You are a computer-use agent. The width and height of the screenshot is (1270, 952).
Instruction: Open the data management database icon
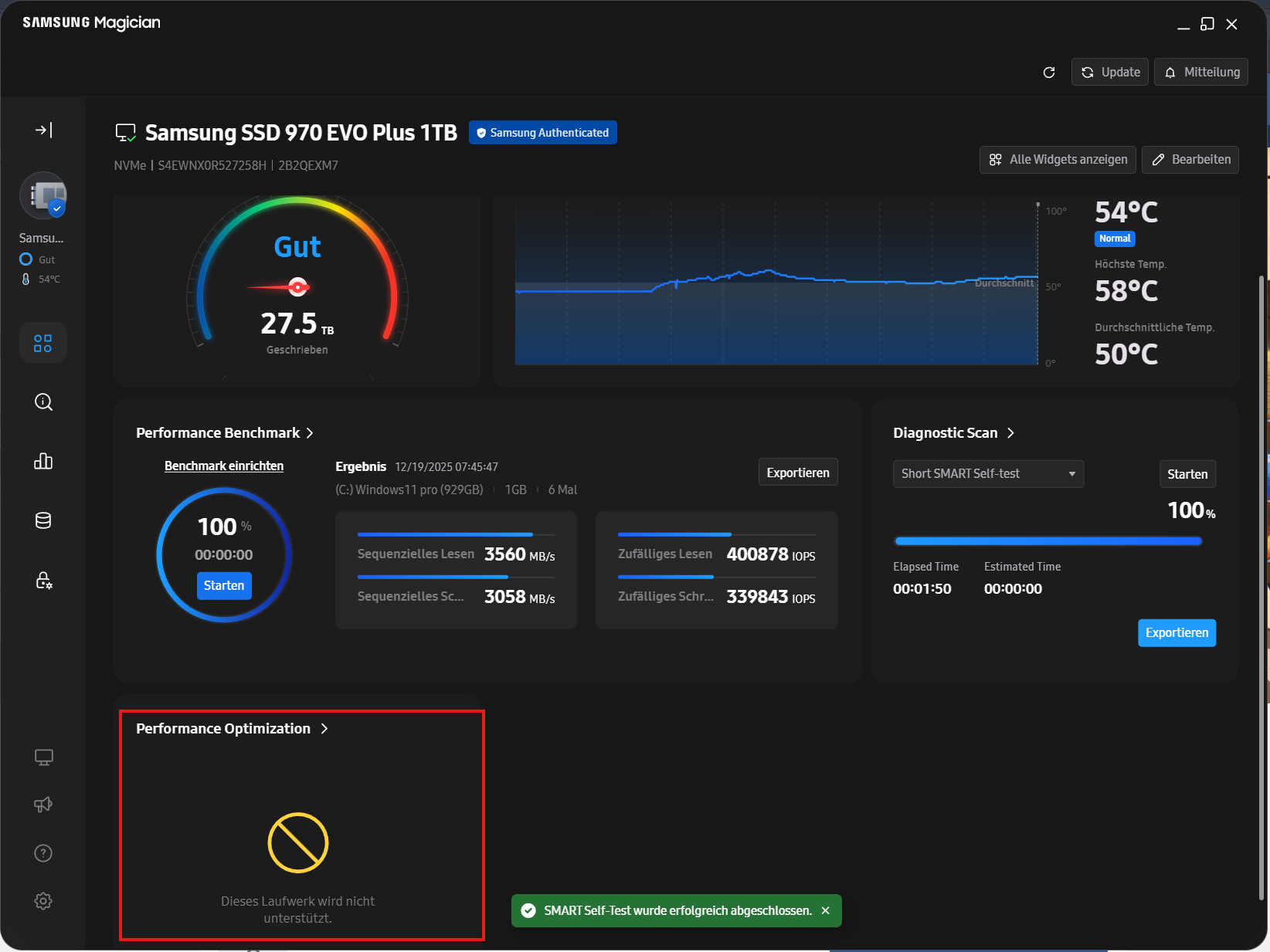click(x=43, y=520)
